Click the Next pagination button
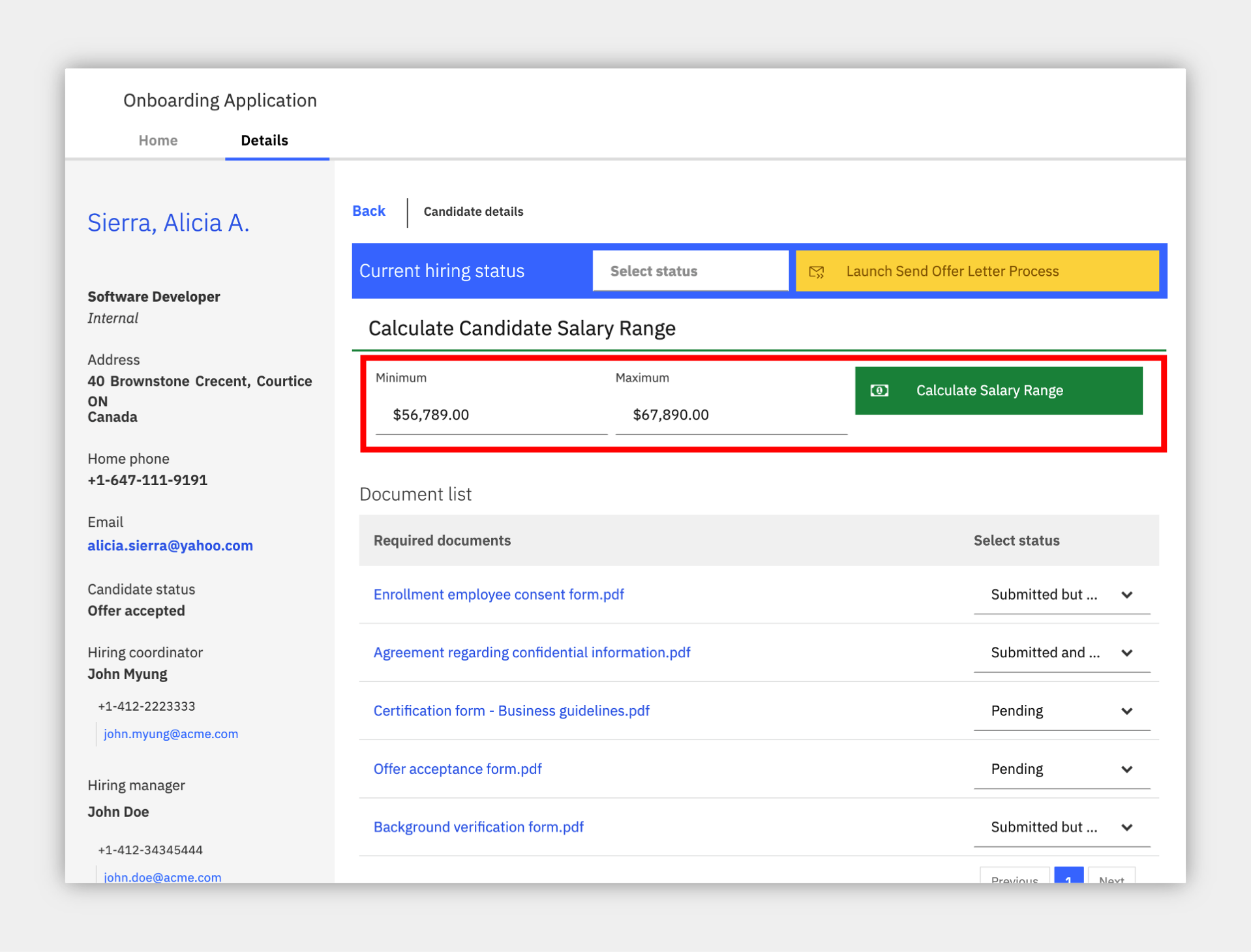The height and width of the screenshot is (952, 1251). click(x=1111, y=876)
